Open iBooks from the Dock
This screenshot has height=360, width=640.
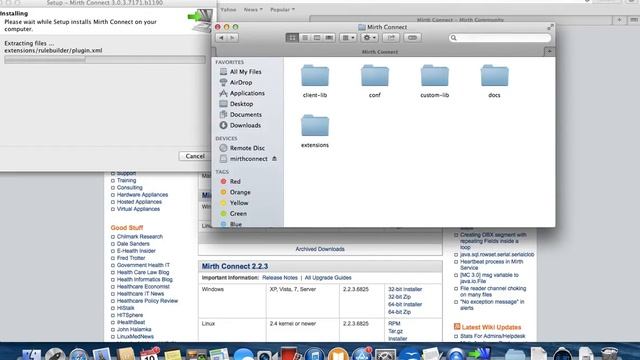tap(338, 354)
